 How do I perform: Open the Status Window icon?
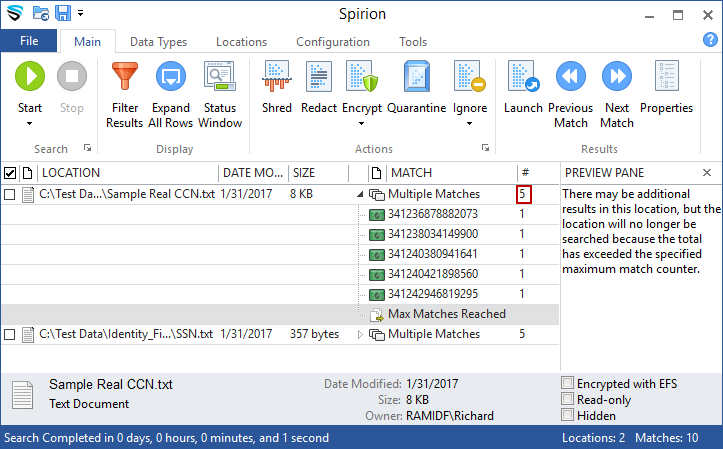[219, 78]
